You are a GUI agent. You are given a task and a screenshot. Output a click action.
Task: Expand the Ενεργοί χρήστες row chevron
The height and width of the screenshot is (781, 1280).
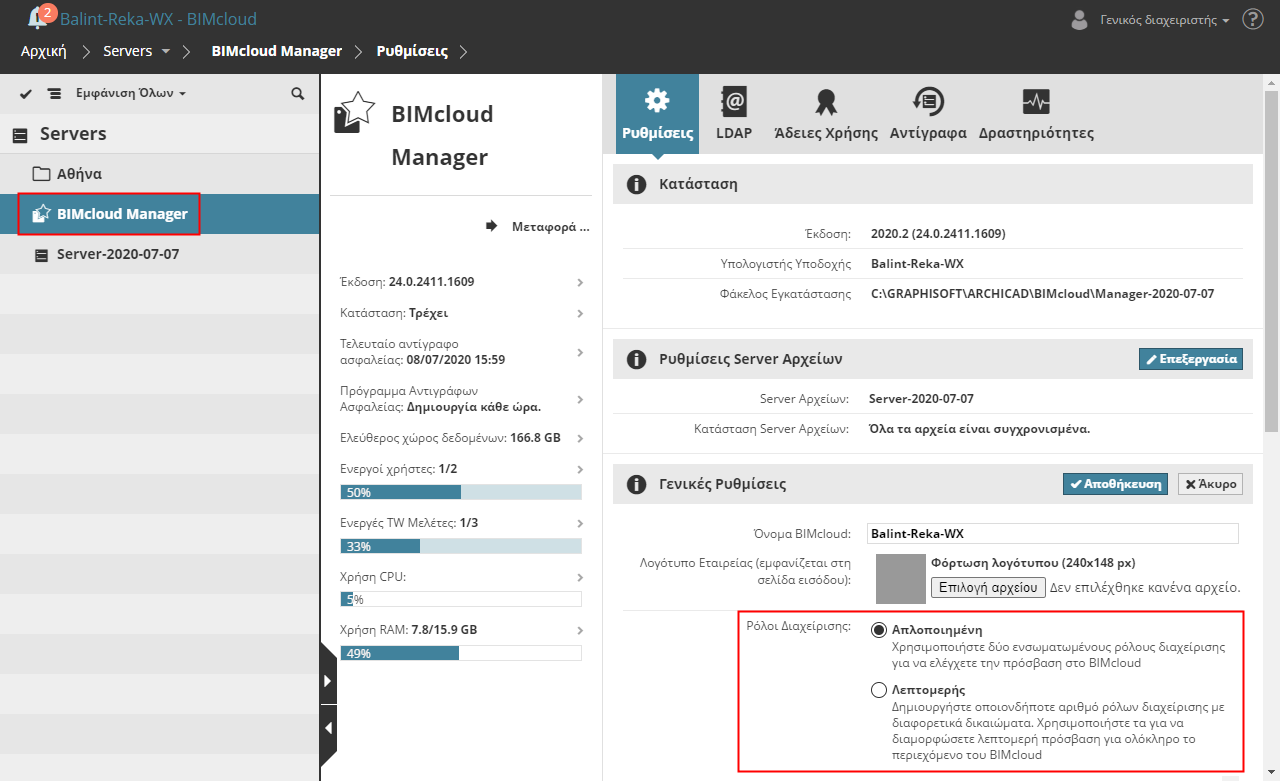pos(580,469)
